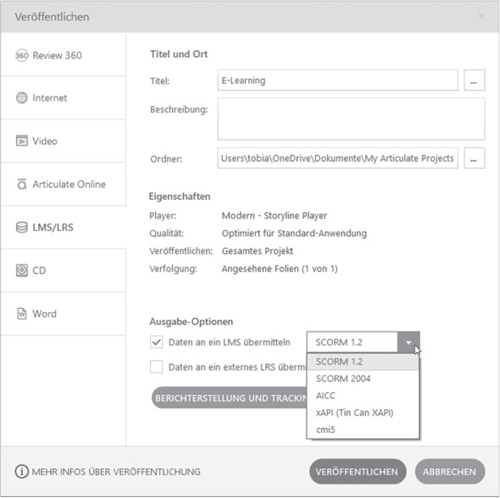Uncheck Daten an ein LMS übermitteln

coord(156,342)
